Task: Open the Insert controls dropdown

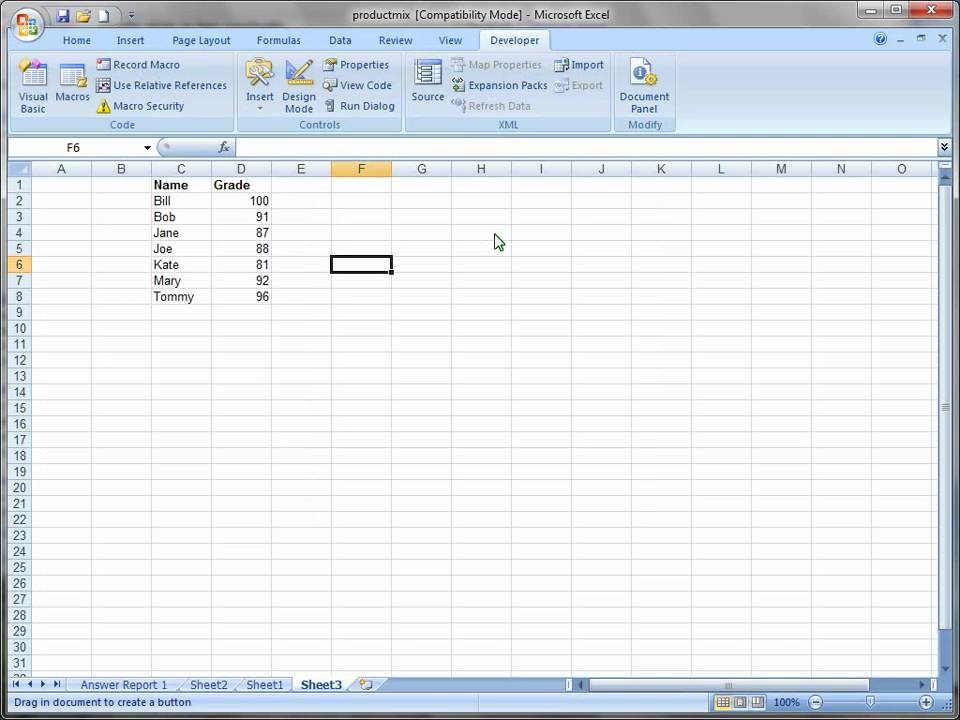Action: coord(260,86)
